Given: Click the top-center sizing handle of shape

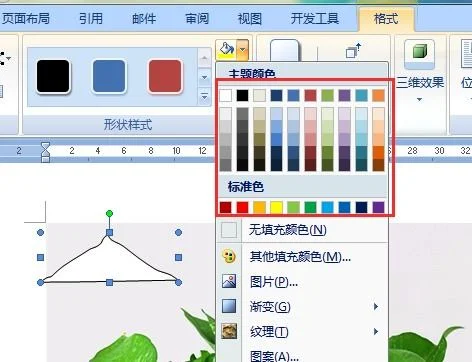Looking at the screenshot, I should click(109, 232).
